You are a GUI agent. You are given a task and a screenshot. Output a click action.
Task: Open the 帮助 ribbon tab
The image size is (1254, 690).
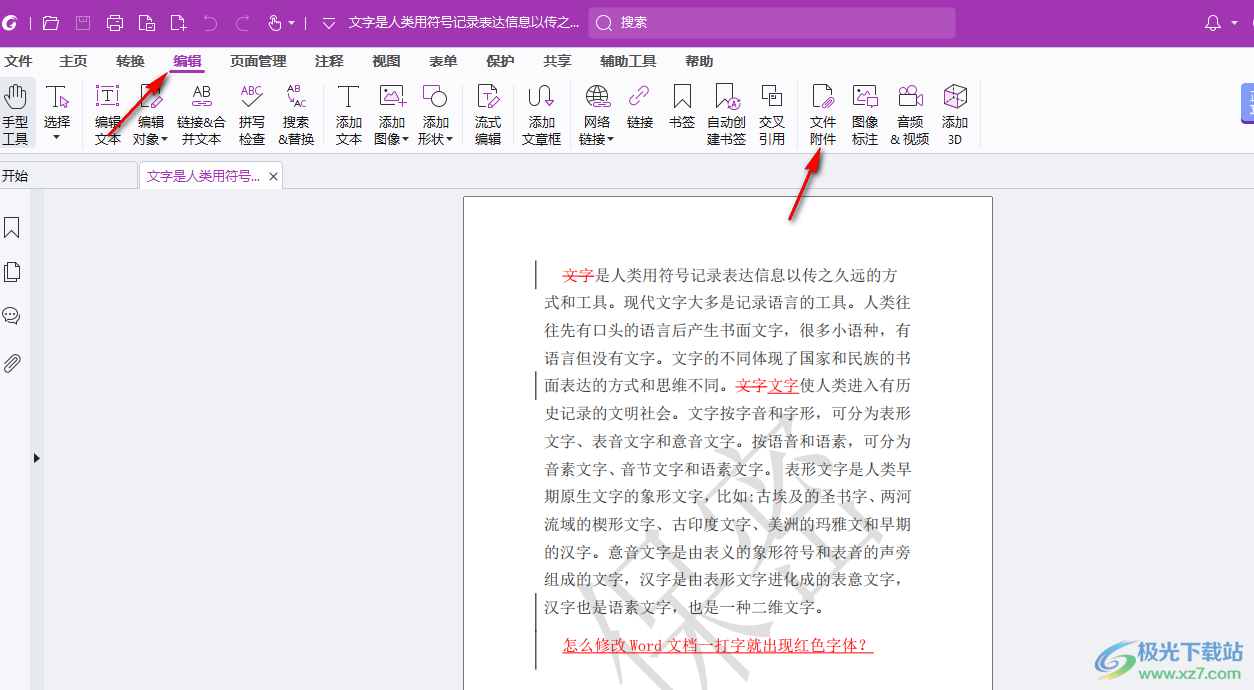pos(699,62)
